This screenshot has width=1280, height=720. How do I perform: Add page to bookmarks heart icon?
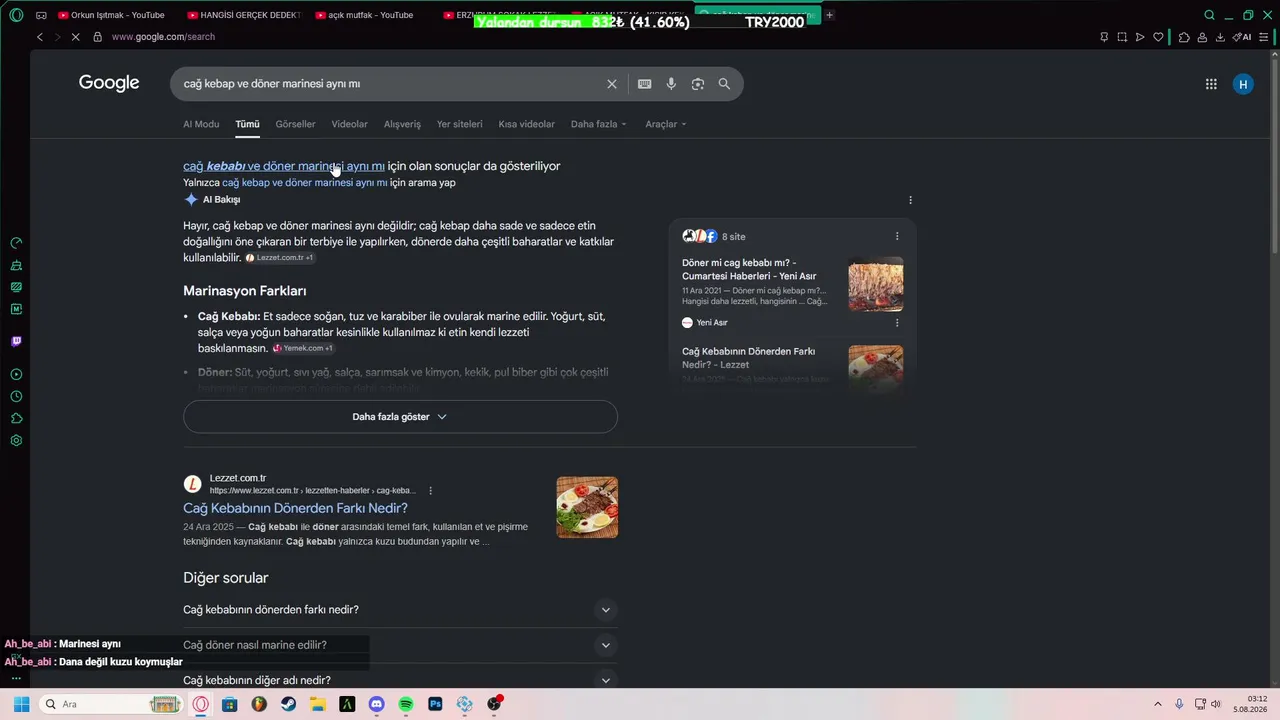point(1158,37)
